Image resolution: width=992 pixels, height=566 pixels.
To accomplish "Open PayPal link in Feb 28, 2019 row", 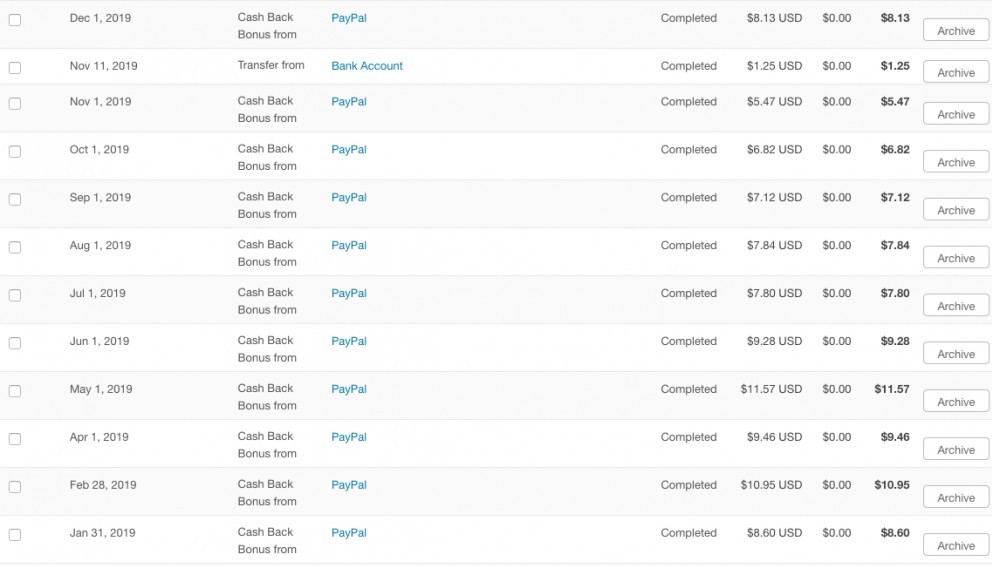I will pyautogui.click(x=349, y=485).
